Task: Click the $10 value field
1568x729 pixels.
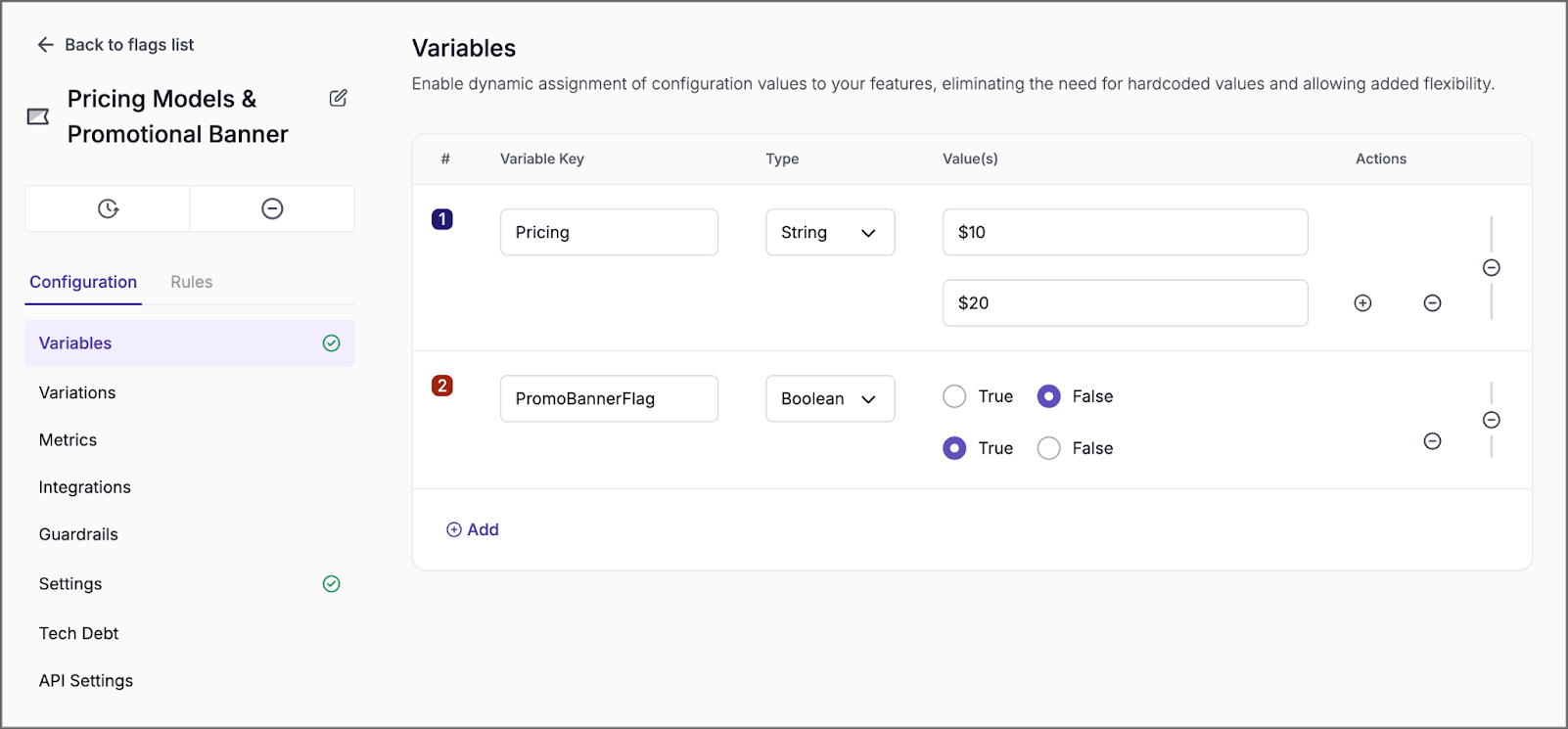Action: [1126, 232]
